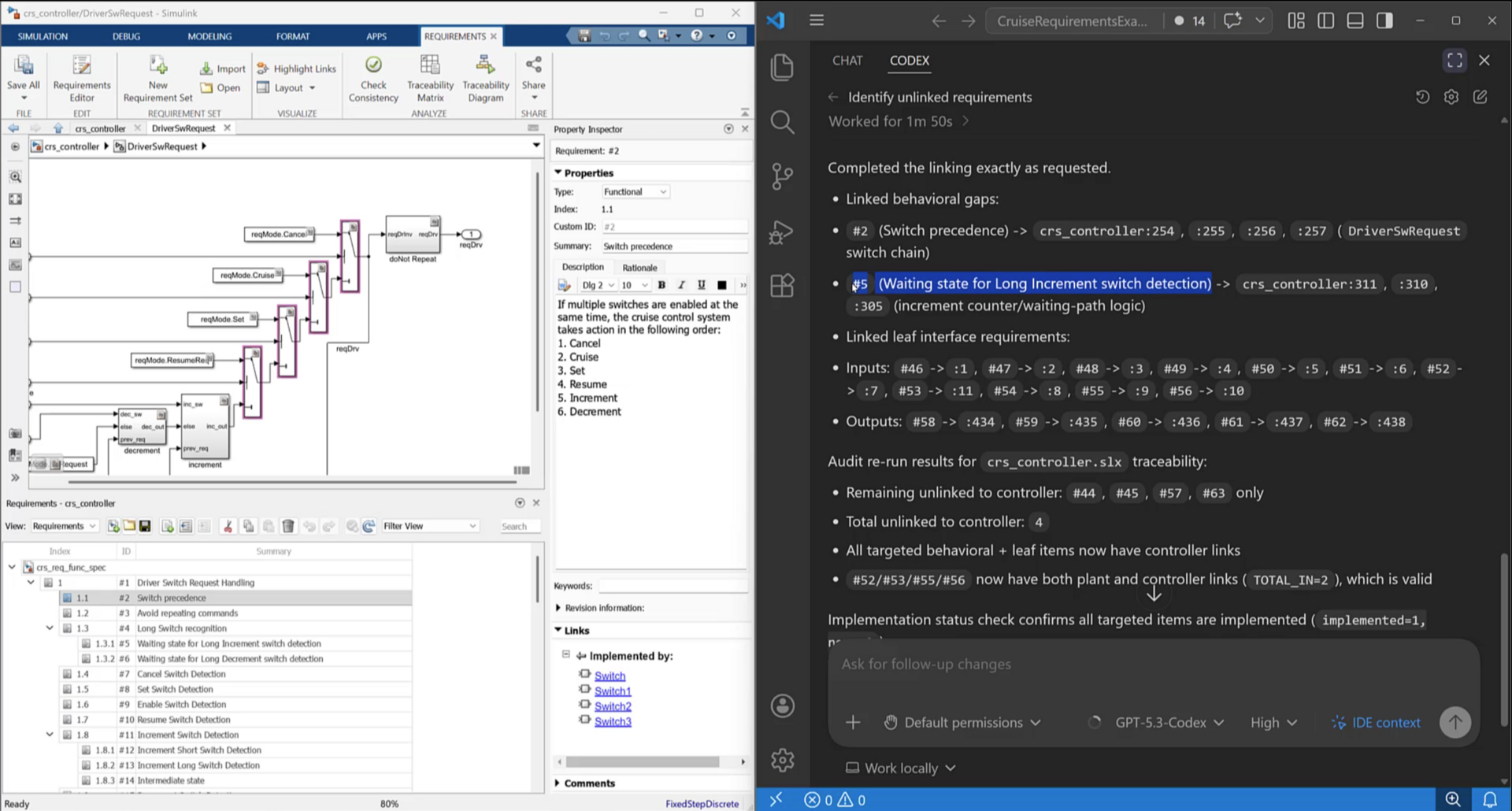Open the Switch3 link
1512x811 pixels.
[613, 721]
